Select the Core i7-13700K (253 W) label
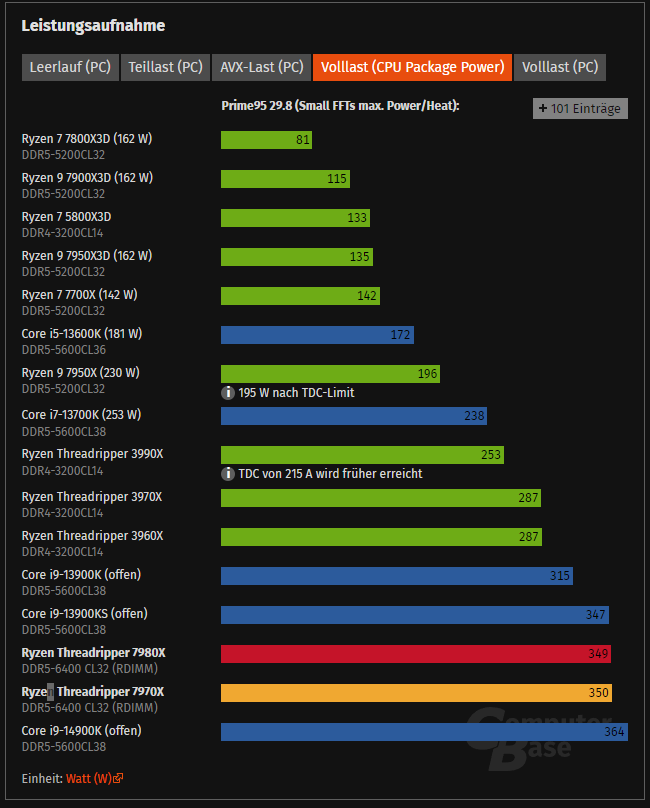 pos(81,415)
